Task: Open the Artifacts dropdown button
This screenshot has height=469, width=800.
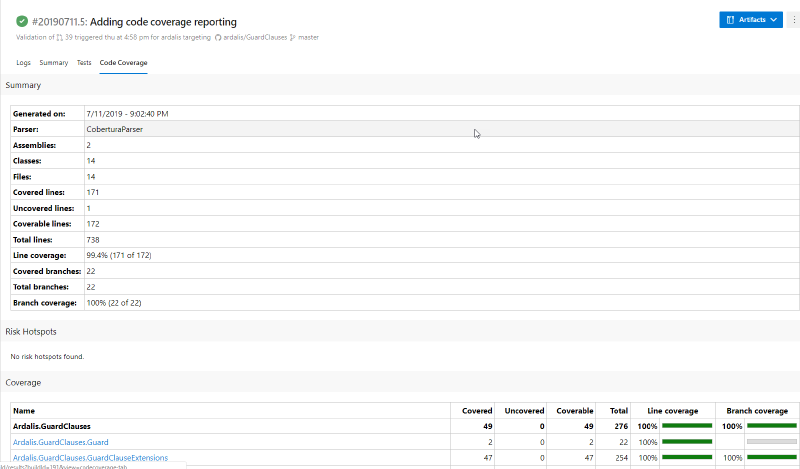Action: coord(751,19)
